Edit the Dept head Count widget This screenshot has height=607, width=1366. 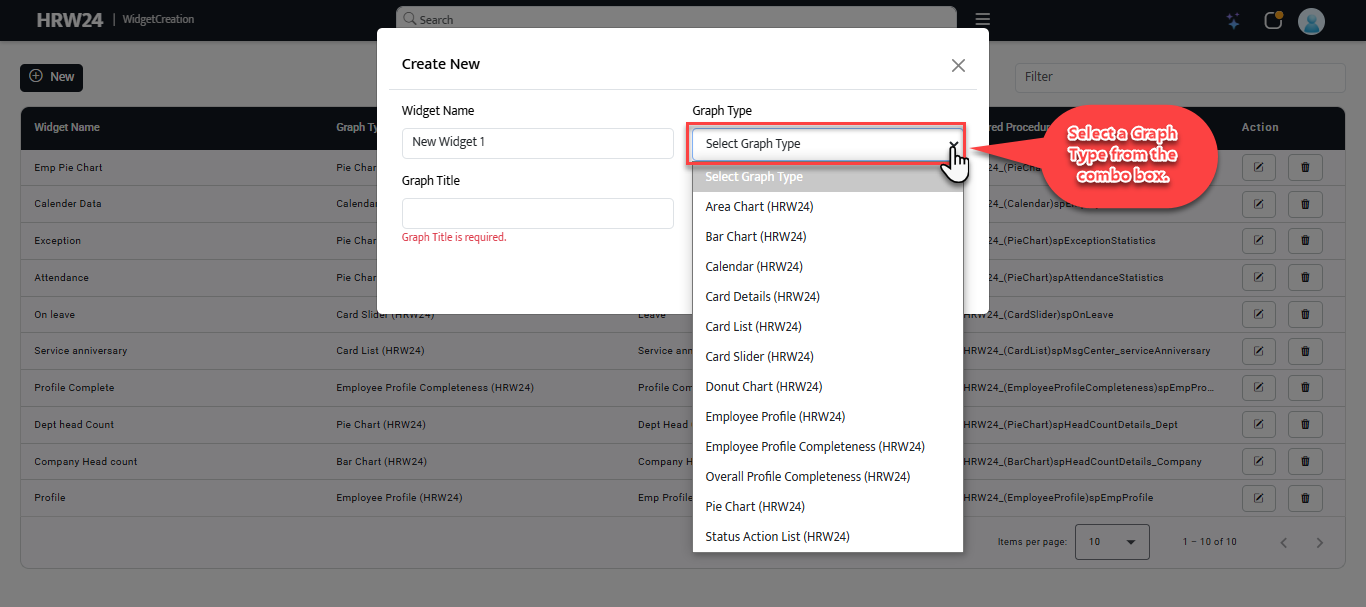(x=1258, y=424)
